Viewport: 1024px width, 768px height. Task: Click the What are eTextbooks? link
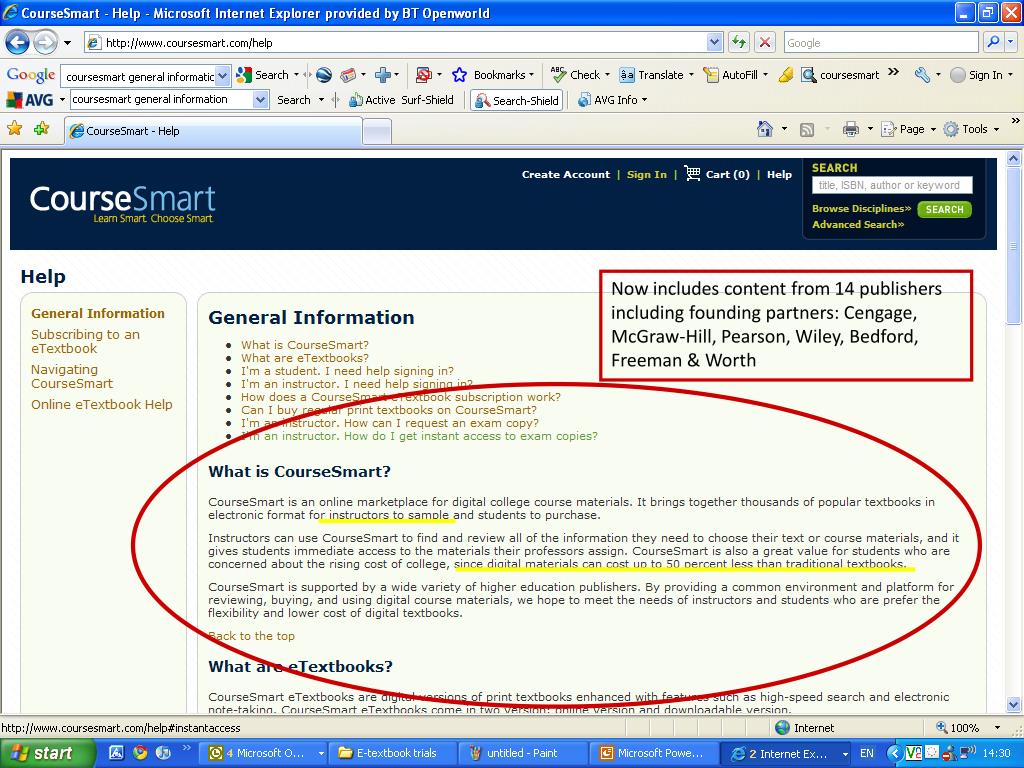[304, 358]
